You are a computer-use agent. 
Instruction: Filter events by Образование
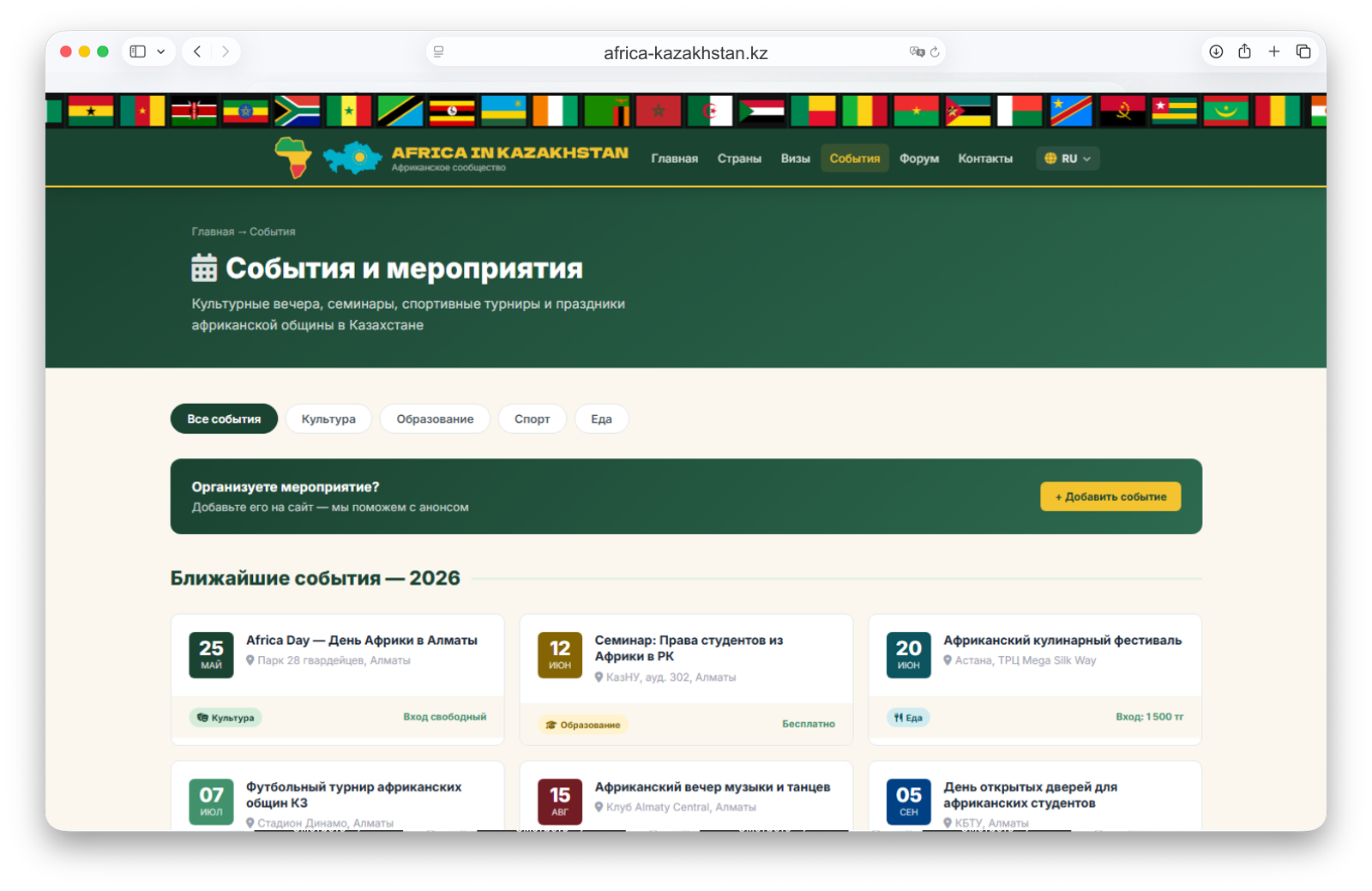(x=435, y=418)
